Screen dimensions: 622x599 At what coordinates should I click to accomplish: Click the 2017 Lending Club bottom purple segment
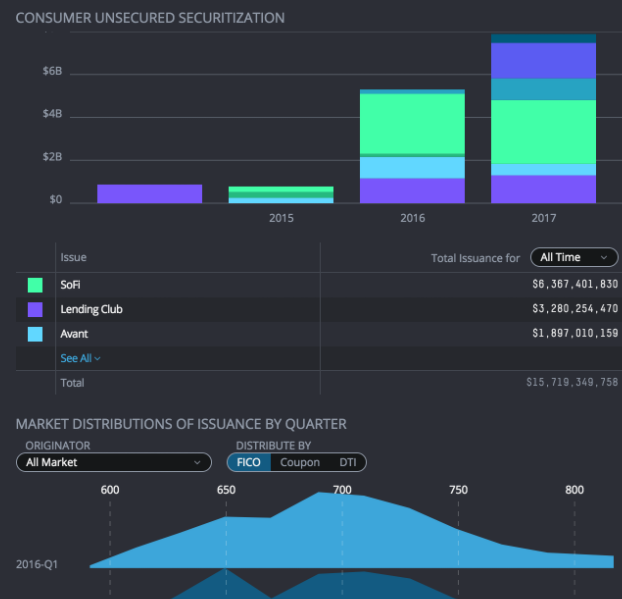pyautogui.click(x=543, y=189)
